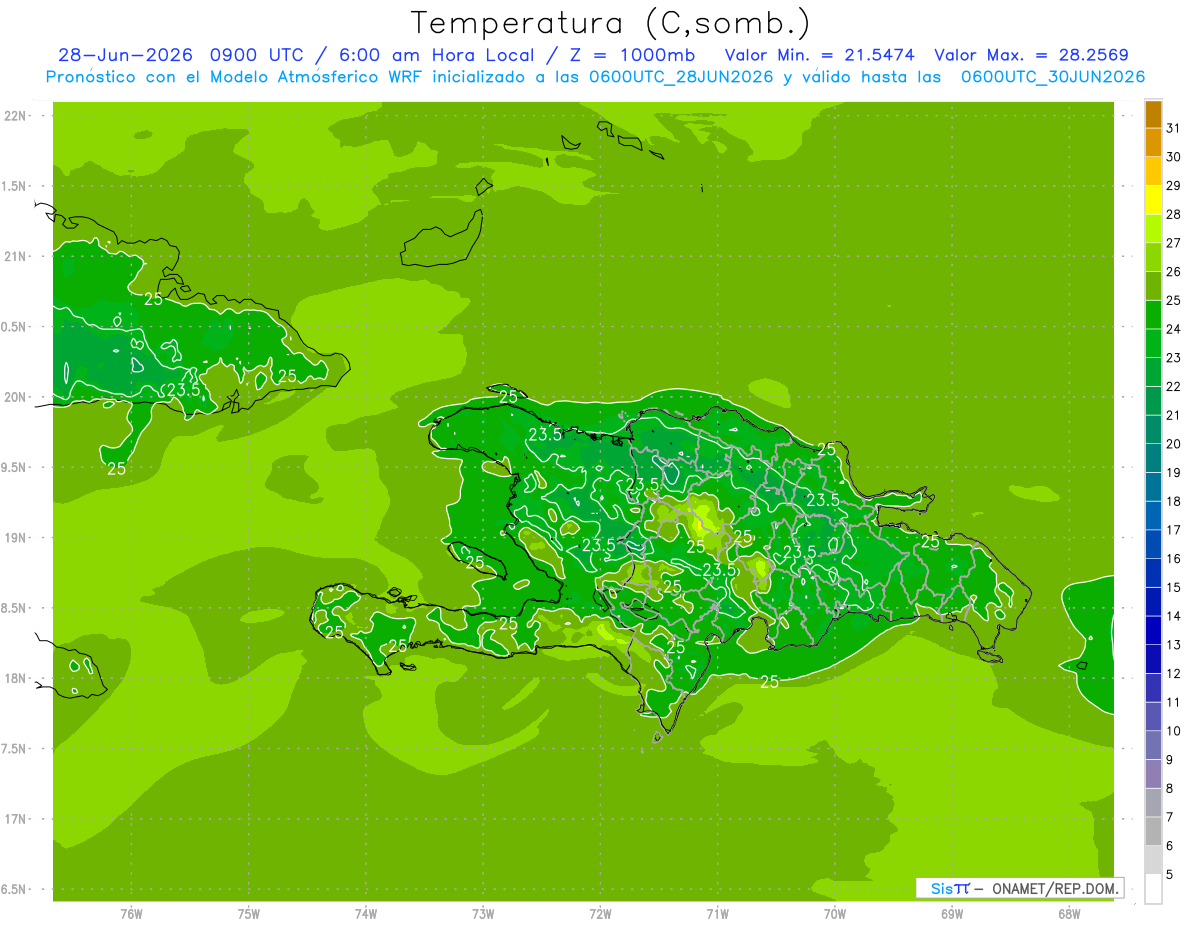Click the "21N" latitude label
1200x927 pixels.
click(x=17, y=256)
